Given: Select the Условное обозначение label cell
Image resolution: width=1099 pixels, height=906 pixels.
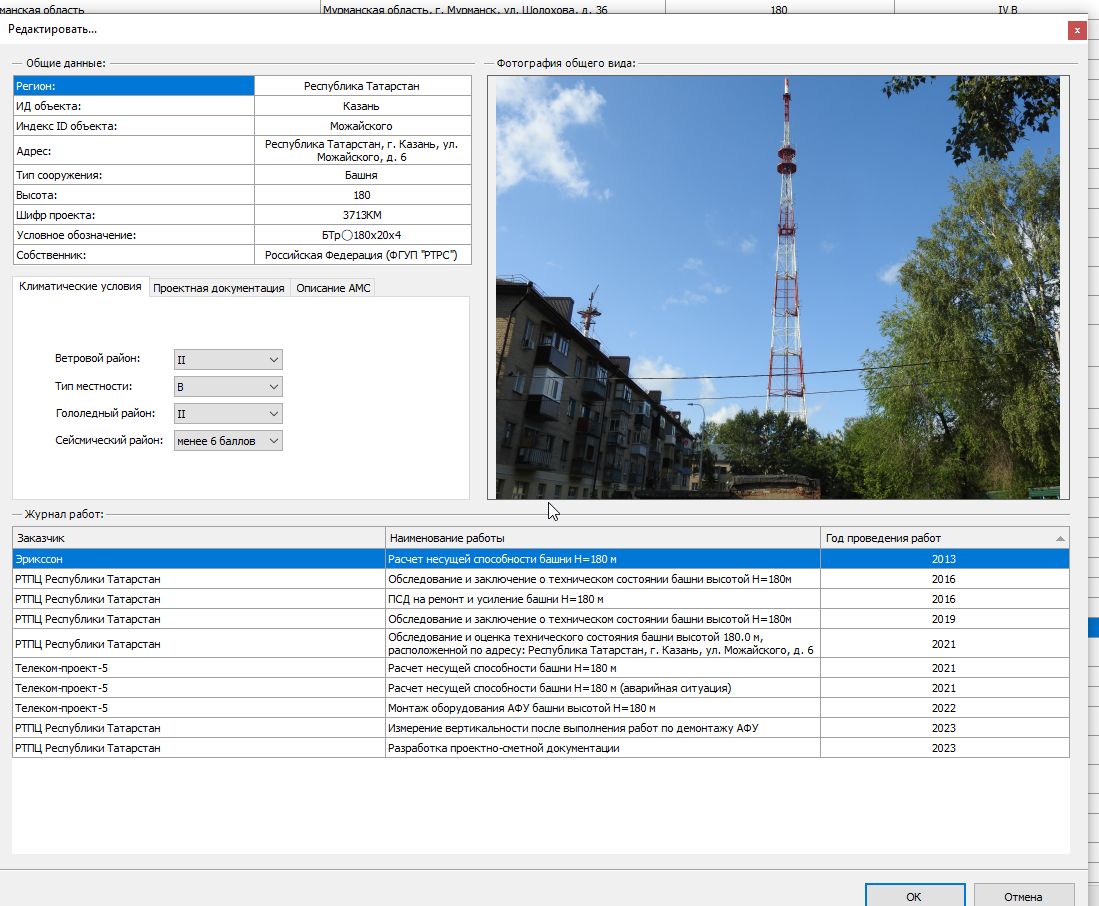Looking at the screenshot, I should pos(133,235).
